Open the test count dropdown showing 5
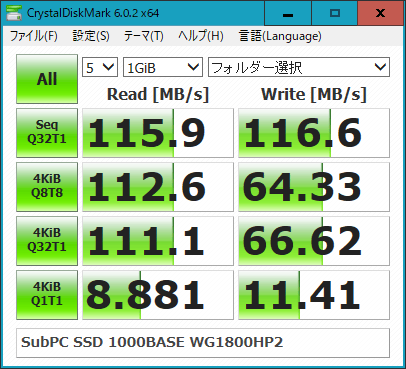 [100, 67]
